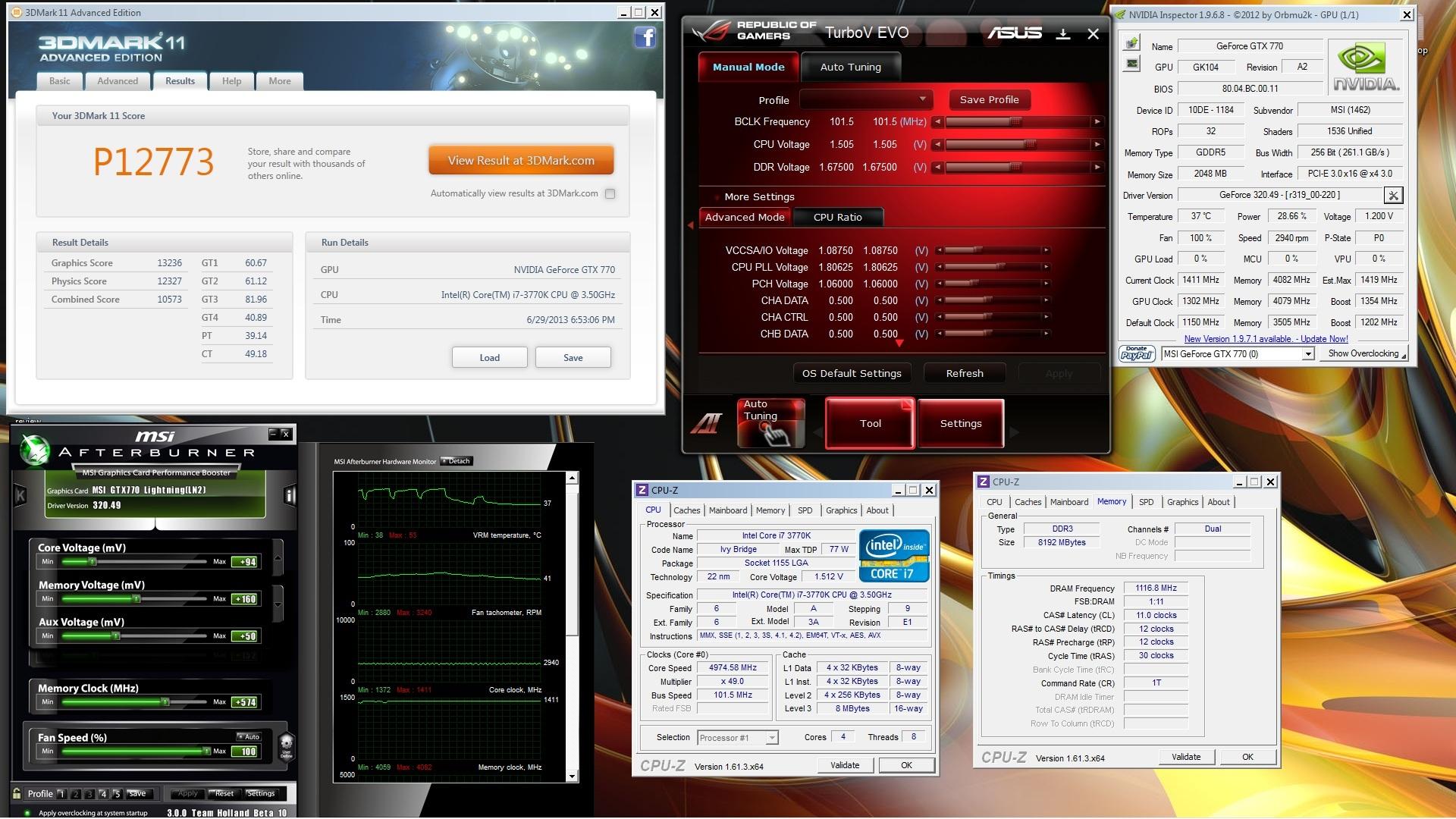This screenshot has height=819, width=1456.
Task: Click the Tool tile in TurboV EVO
Action: coord(870,423)
